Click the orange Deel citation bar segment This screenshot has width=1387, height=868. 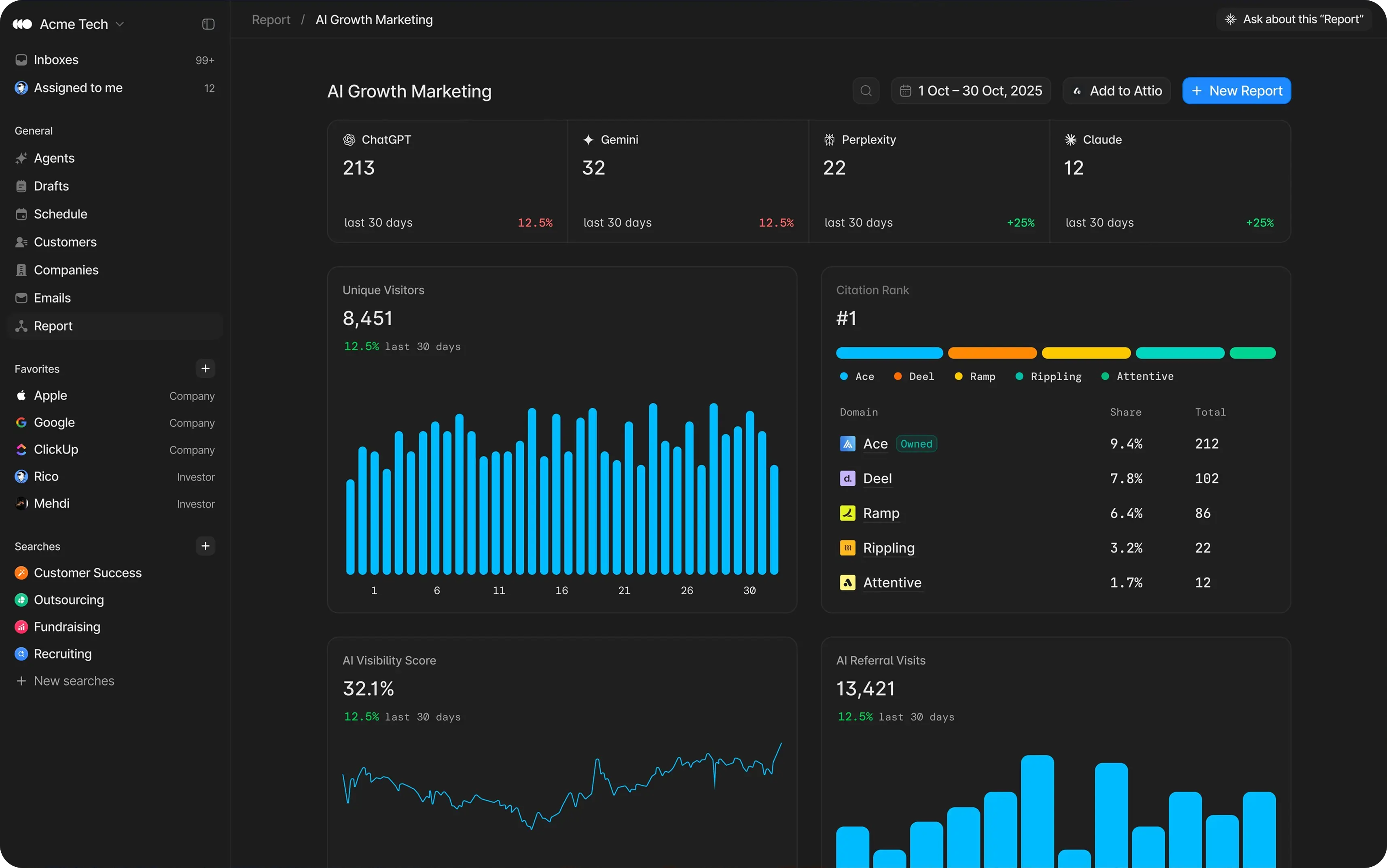point(992,353)
